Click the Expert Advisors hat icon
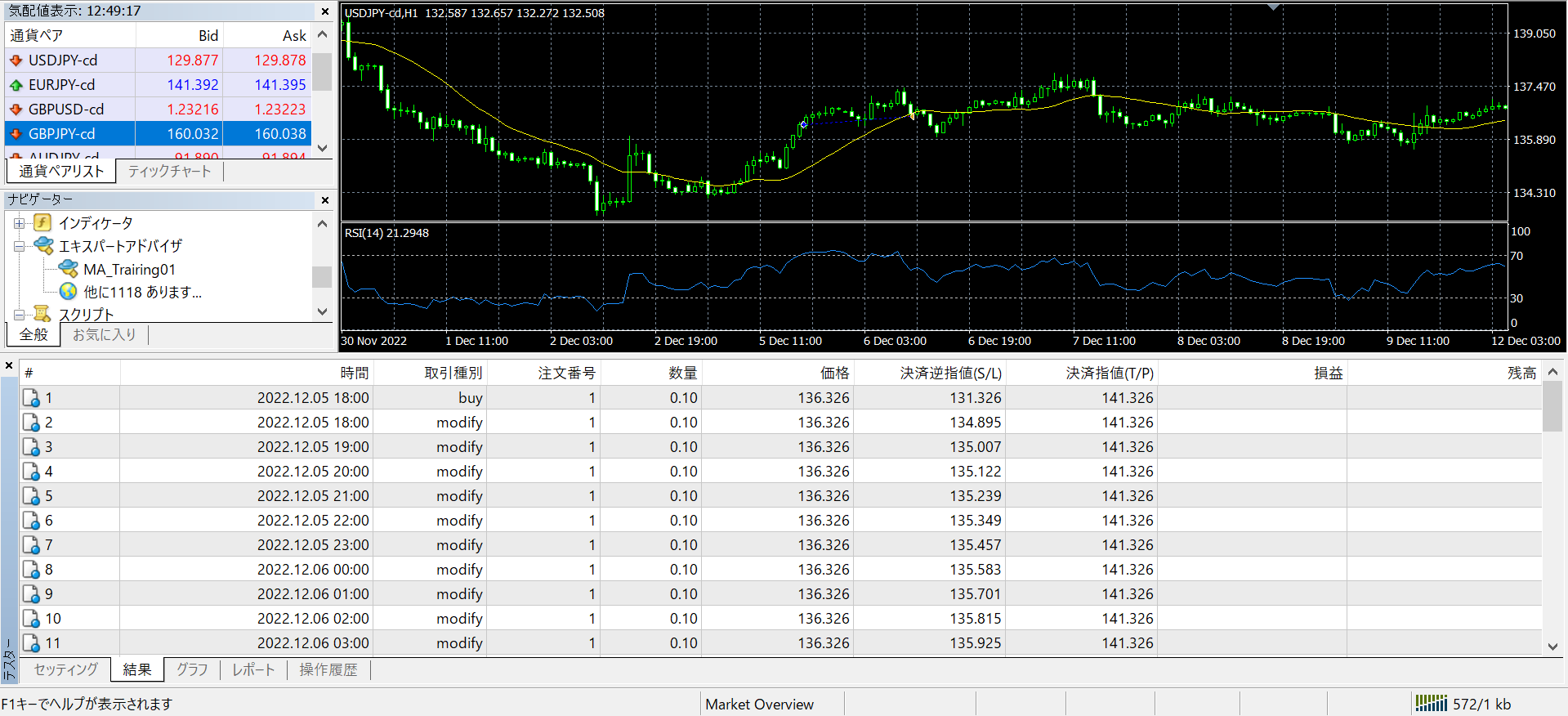Viewport: 1568px width, 716px height. (43, 246)
